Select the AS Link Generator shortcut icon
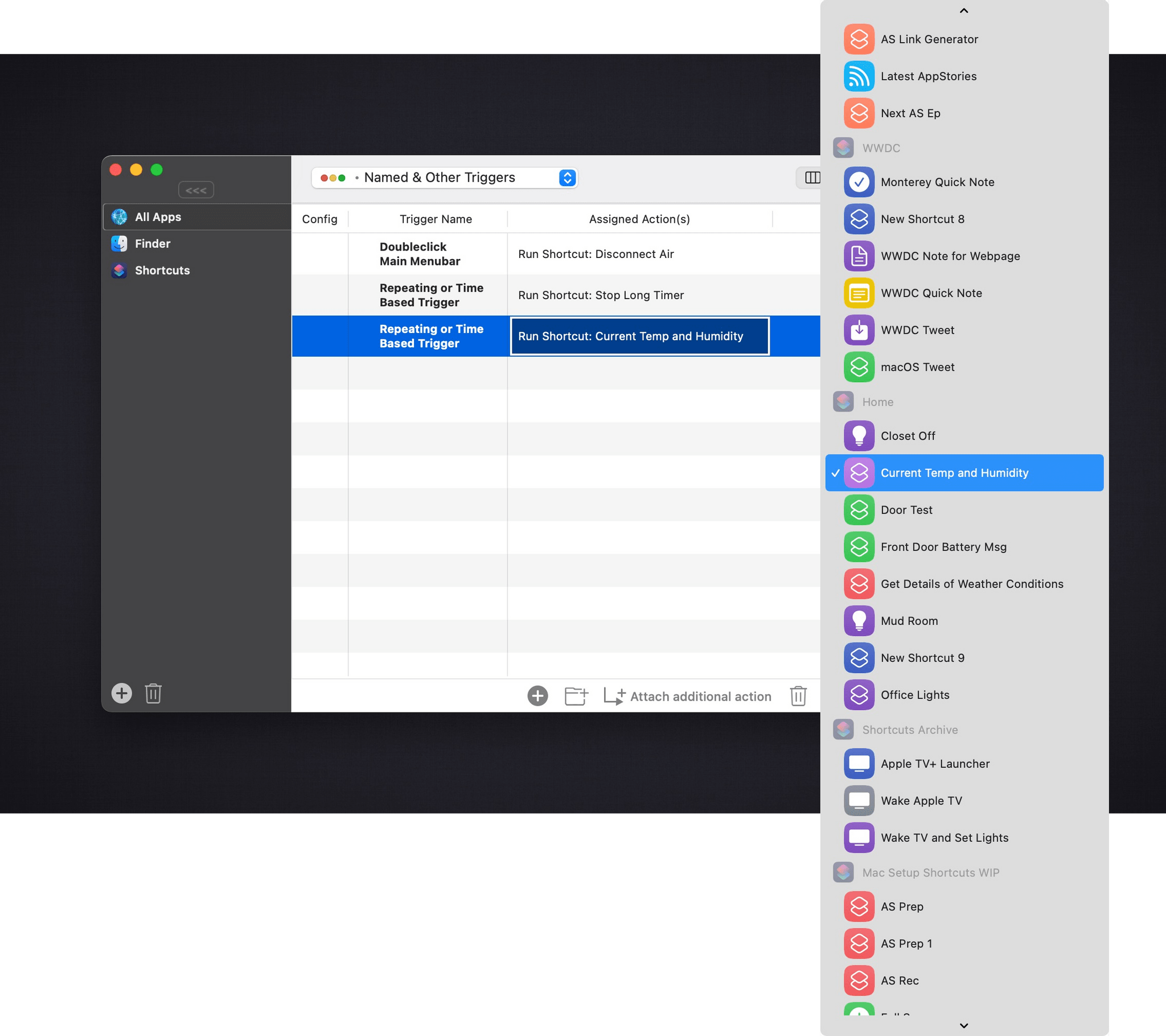The width and height of the screenshot is (1166, 1036). 857,38
